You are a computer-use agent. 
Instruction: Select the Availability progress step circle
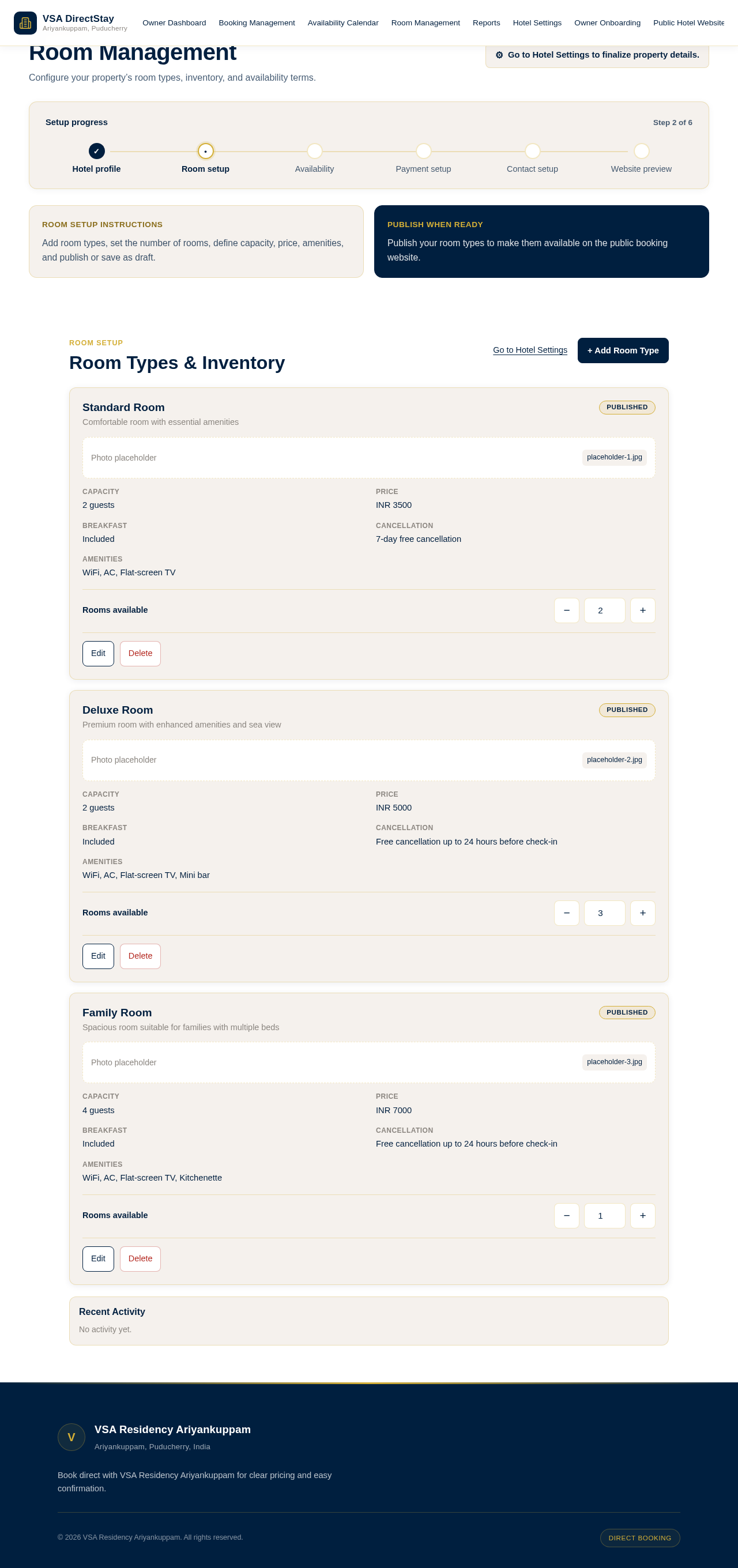pyautogui.click(x=314, y=151)
